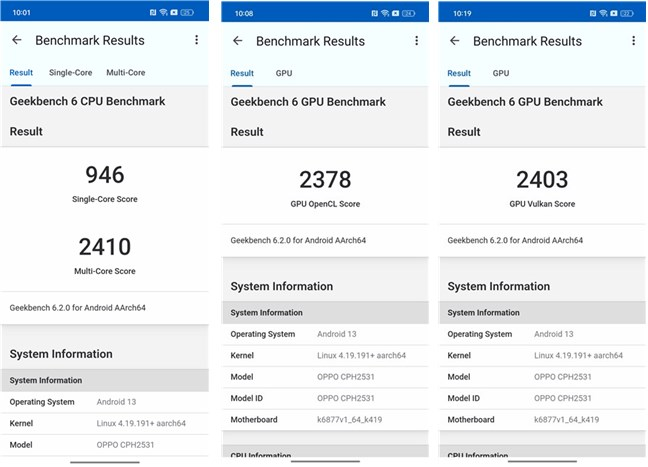Tap gray System Information subheader in Vulkan screen
Viewport: 648px width, 467px height.
(542, 312)
